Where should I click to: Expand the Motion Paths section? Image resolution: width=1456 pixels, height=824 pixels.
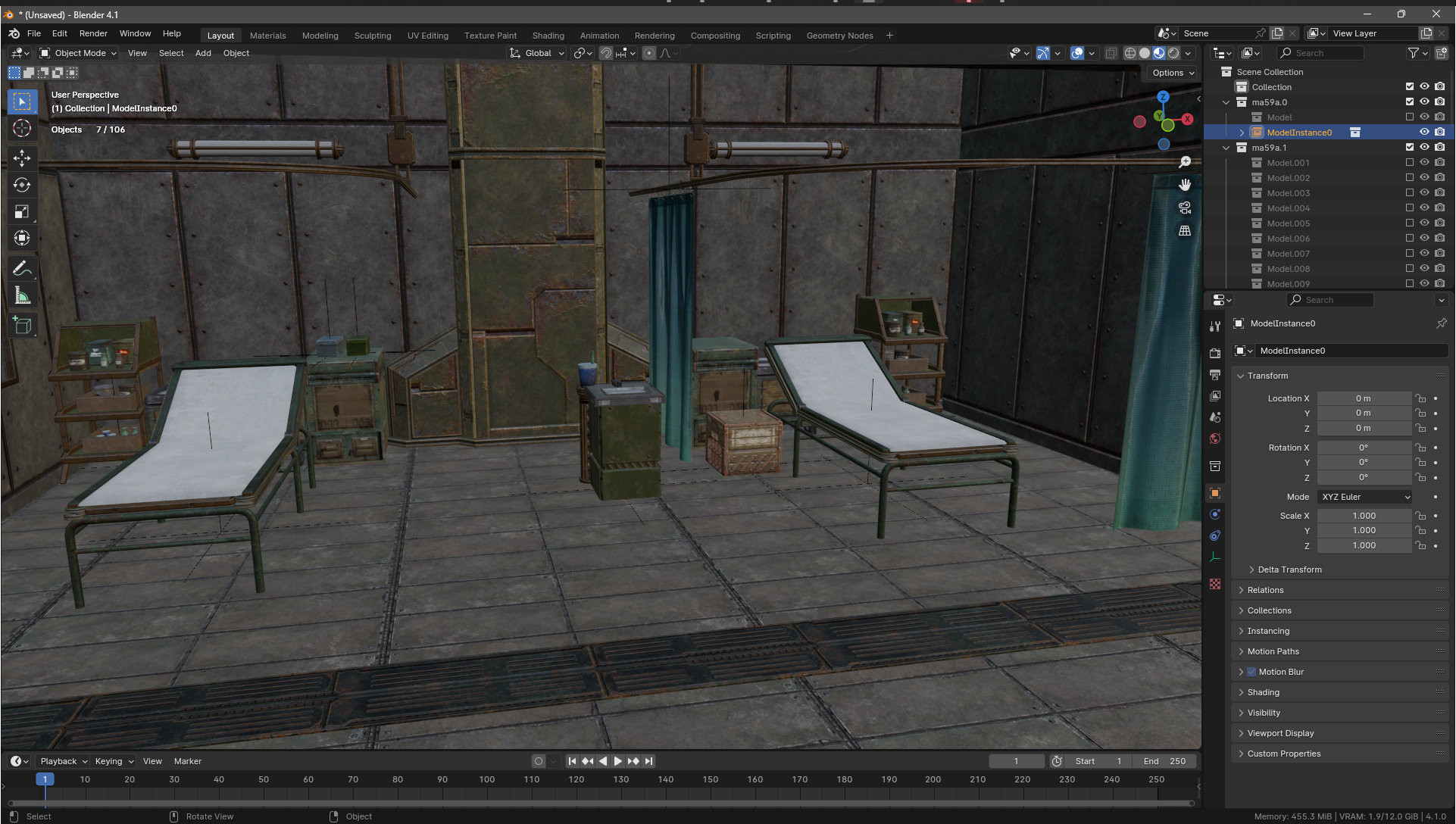[1273, 651]
